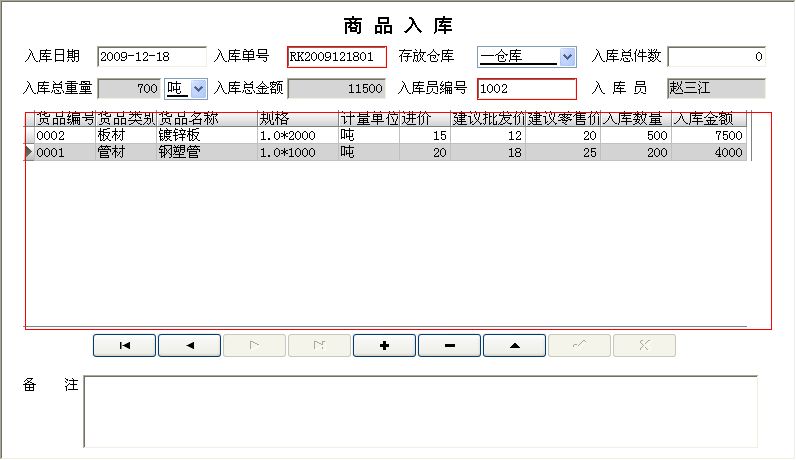Image resolution: width=796 pixels, height=460 pixels.
Task: Select the 镀锌板 row in grid
Action: 190,136
